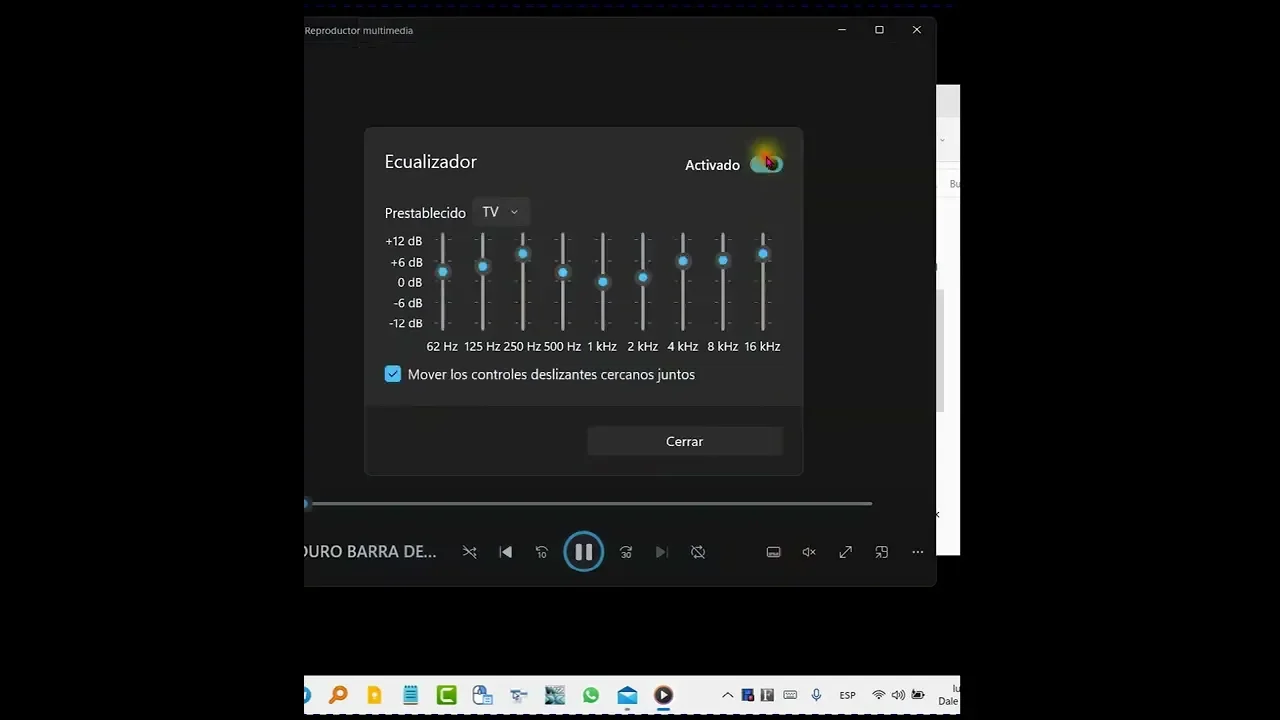Skip back 10 seconds
The width and height of the screenshot is (1280, 720).
click(542, 552)
